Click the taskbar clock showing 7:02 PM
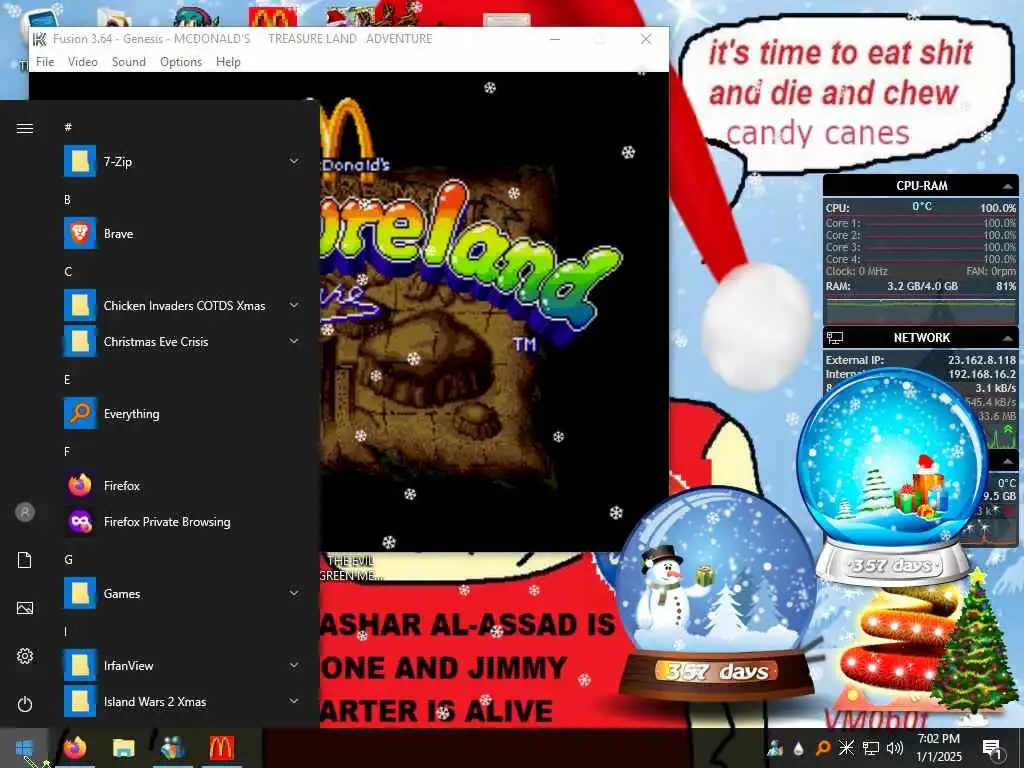1024x768 pixels. click(939, 748)
